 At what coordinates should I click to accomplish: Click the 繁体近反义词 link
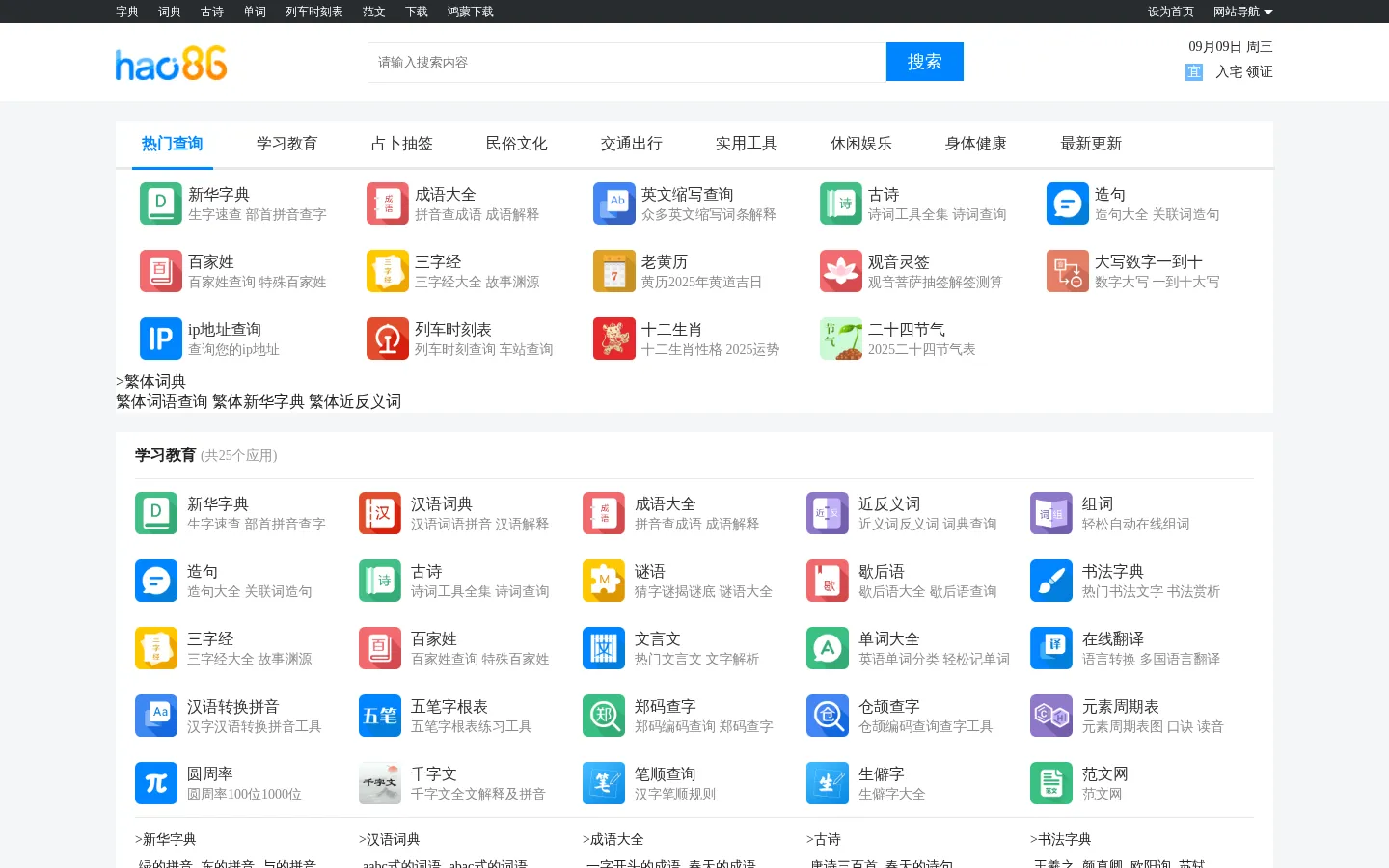pos(355,401)
